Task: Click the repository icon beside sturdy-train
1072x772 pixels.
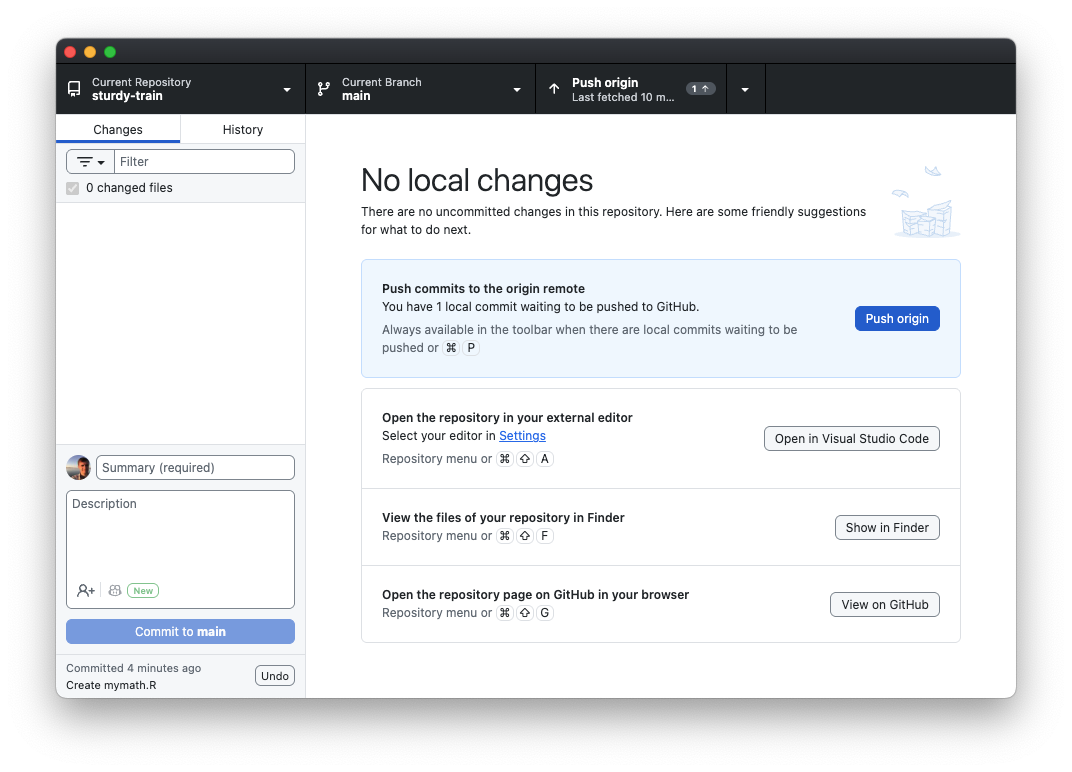Action: [x=74, y=89]
